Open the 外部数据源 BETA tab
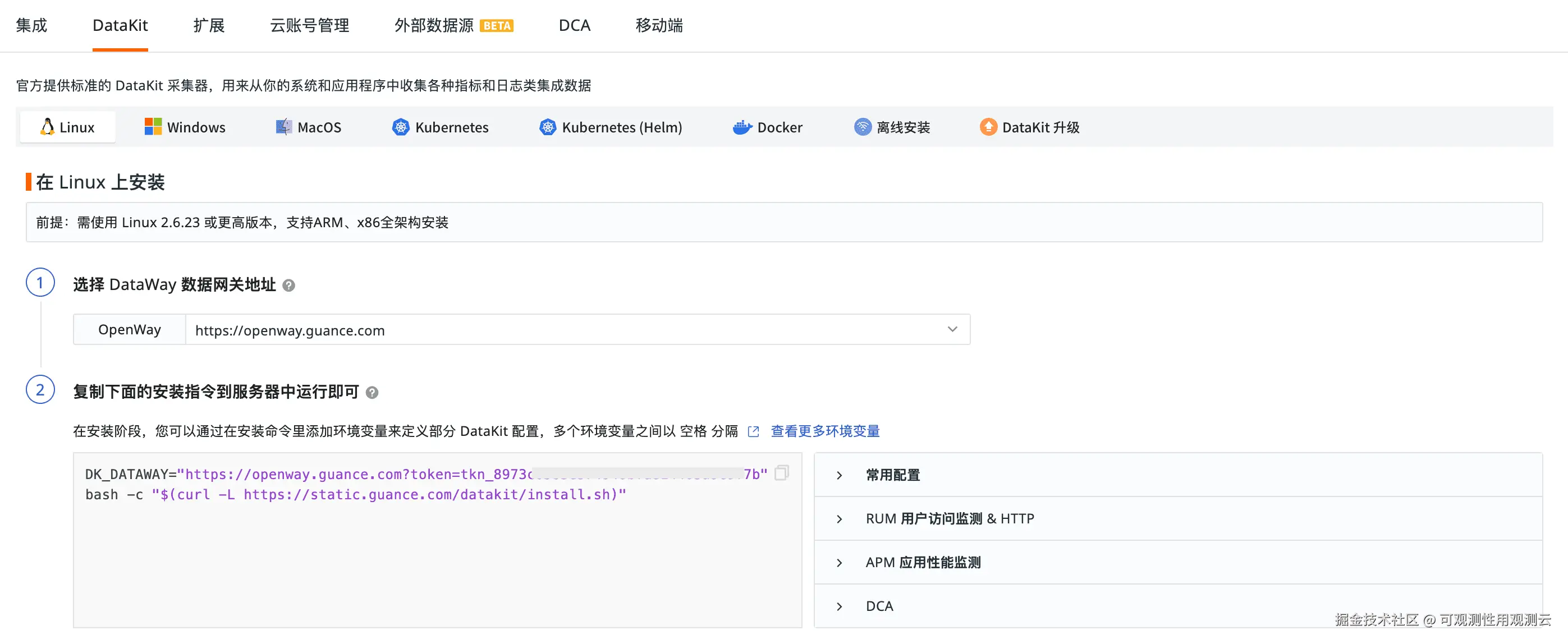1568x644 pixels. (x=453, y=26)
